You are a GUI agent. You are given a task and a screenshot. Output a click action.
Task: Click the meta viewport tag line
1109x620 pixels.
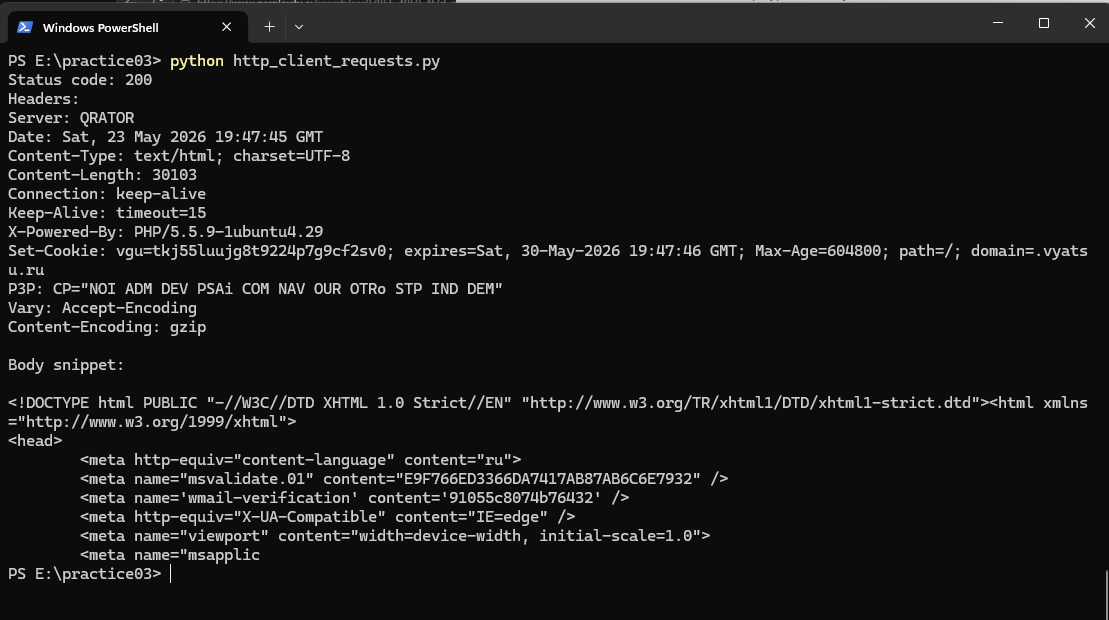point(395,536)
